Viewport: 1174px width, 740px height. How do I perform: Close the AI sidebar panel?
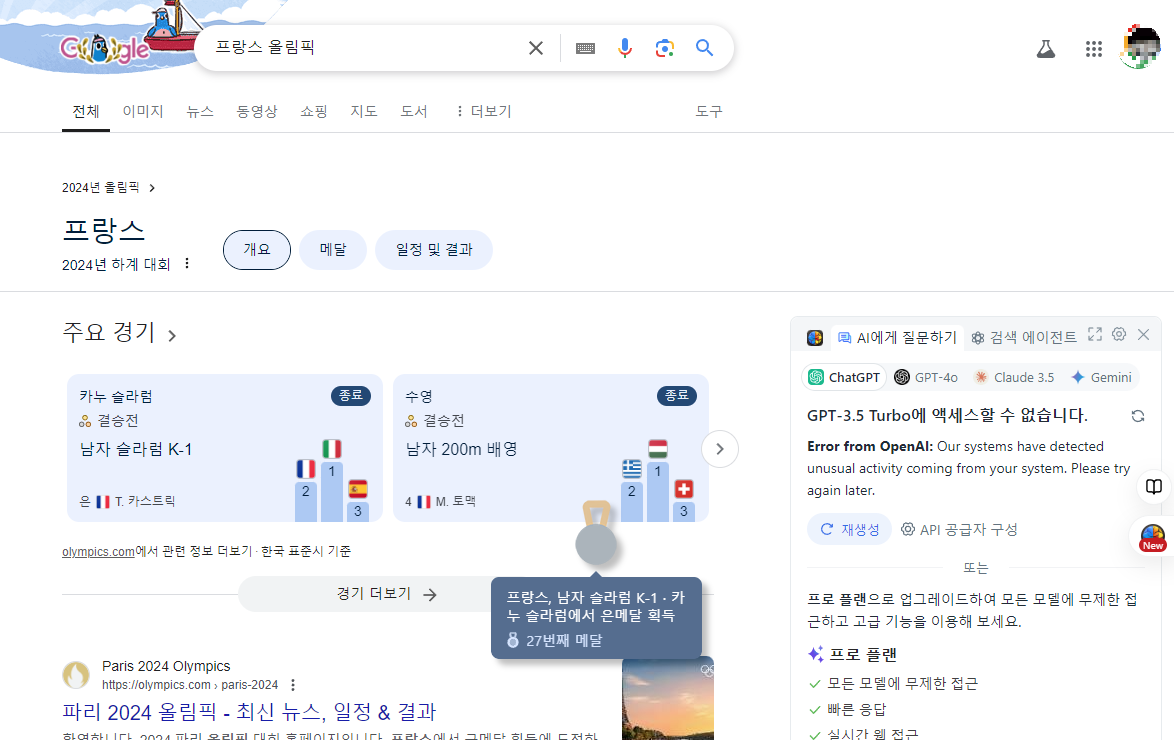1143,334
